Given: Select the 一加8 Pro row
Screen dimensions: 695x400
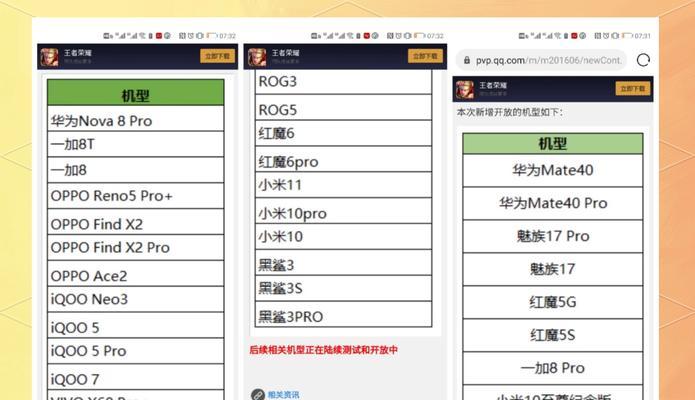Looking at the screenshot, I should [x=552, y=368].
